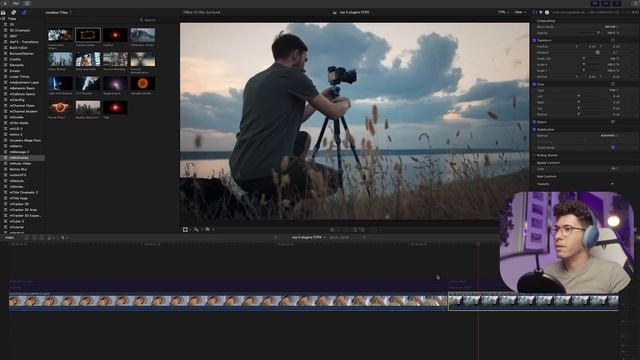Select the mAdjustment Layer category

(x=24, y=82)
